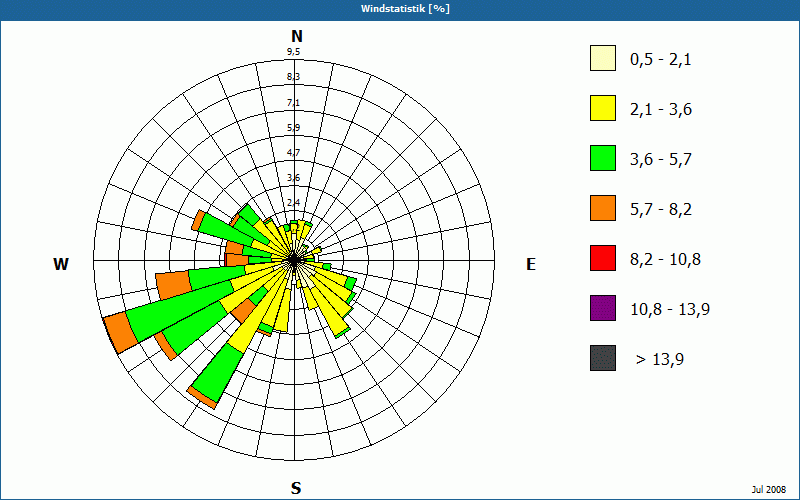Click the 8,3 ring scale value
This screenshot has height=500, width=800.
(x=293, y=77)
